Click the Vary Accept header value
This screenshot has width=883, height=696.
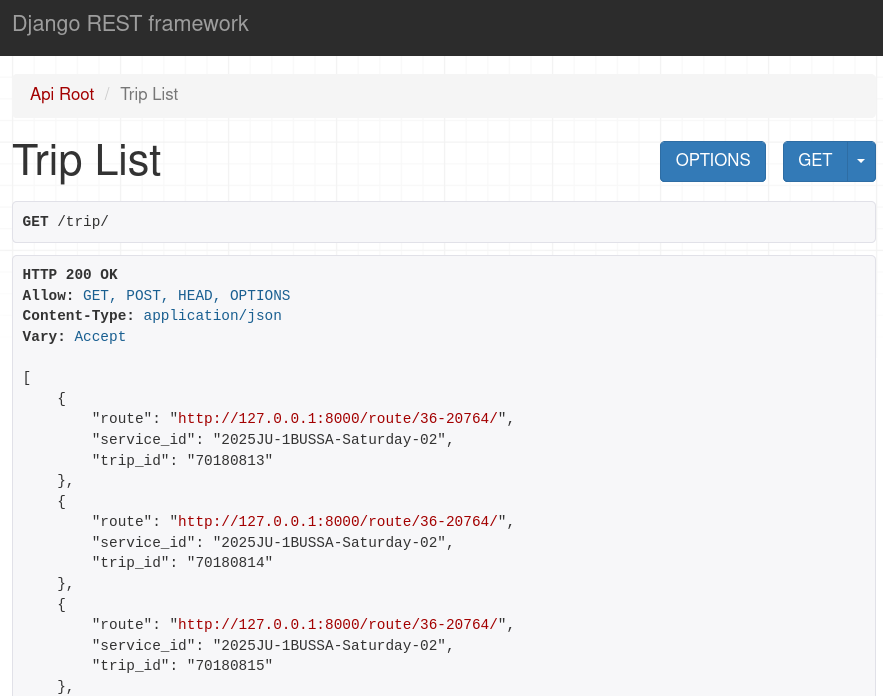(x=100, y=336)
